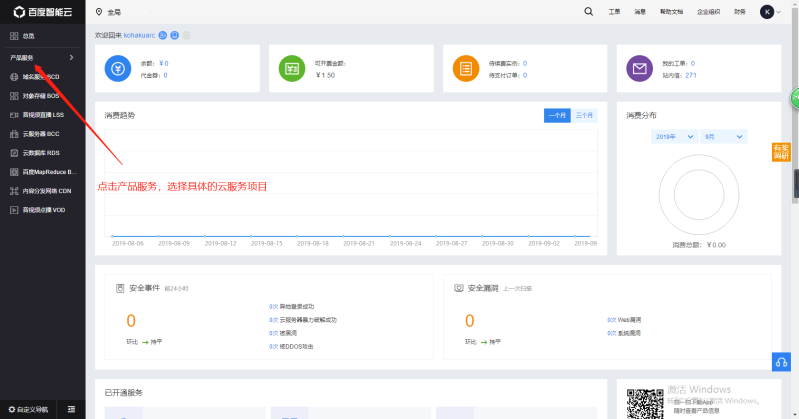
Task: Open the 消息 messages menu
Action: click(640, 12)
